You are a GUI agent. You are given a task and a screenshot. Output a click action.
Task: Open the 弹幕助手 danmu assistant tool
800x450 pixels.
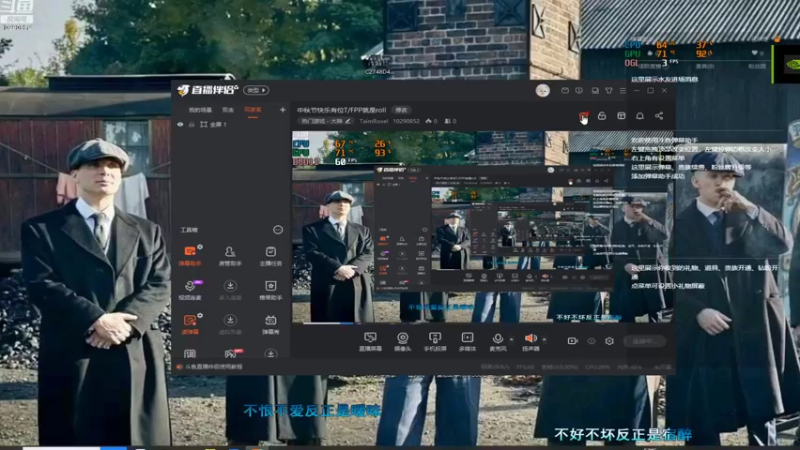pos(190,255)
